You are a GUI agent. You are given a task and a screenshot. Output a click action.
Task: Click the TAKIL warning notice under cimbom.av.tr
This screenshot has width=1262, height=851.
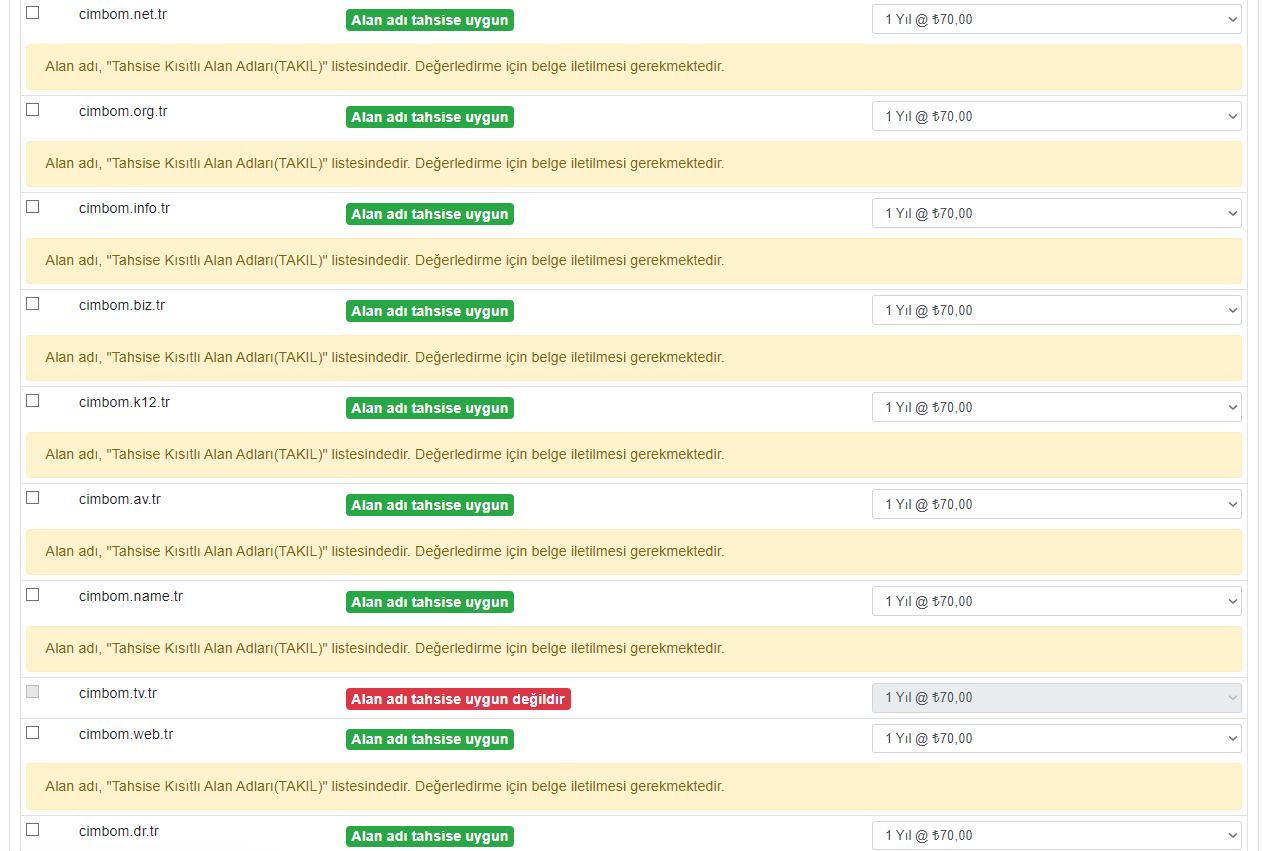(634, 552)
